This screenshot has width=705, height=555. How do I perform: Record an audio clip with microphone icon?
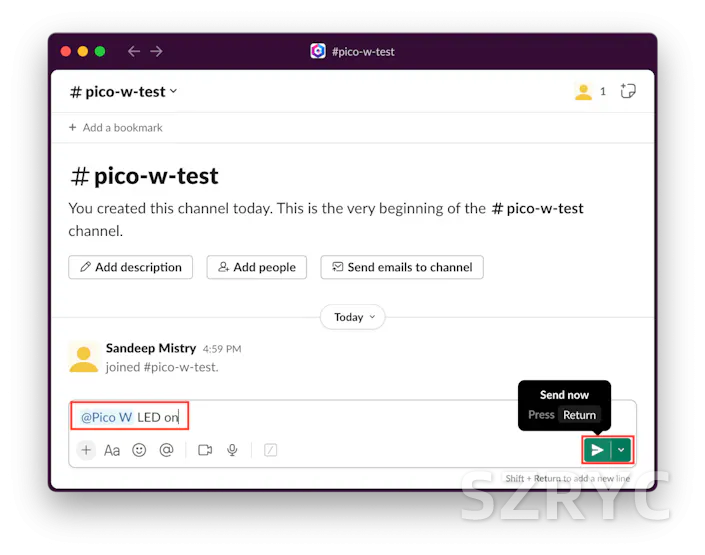click(x=232, y=450)
